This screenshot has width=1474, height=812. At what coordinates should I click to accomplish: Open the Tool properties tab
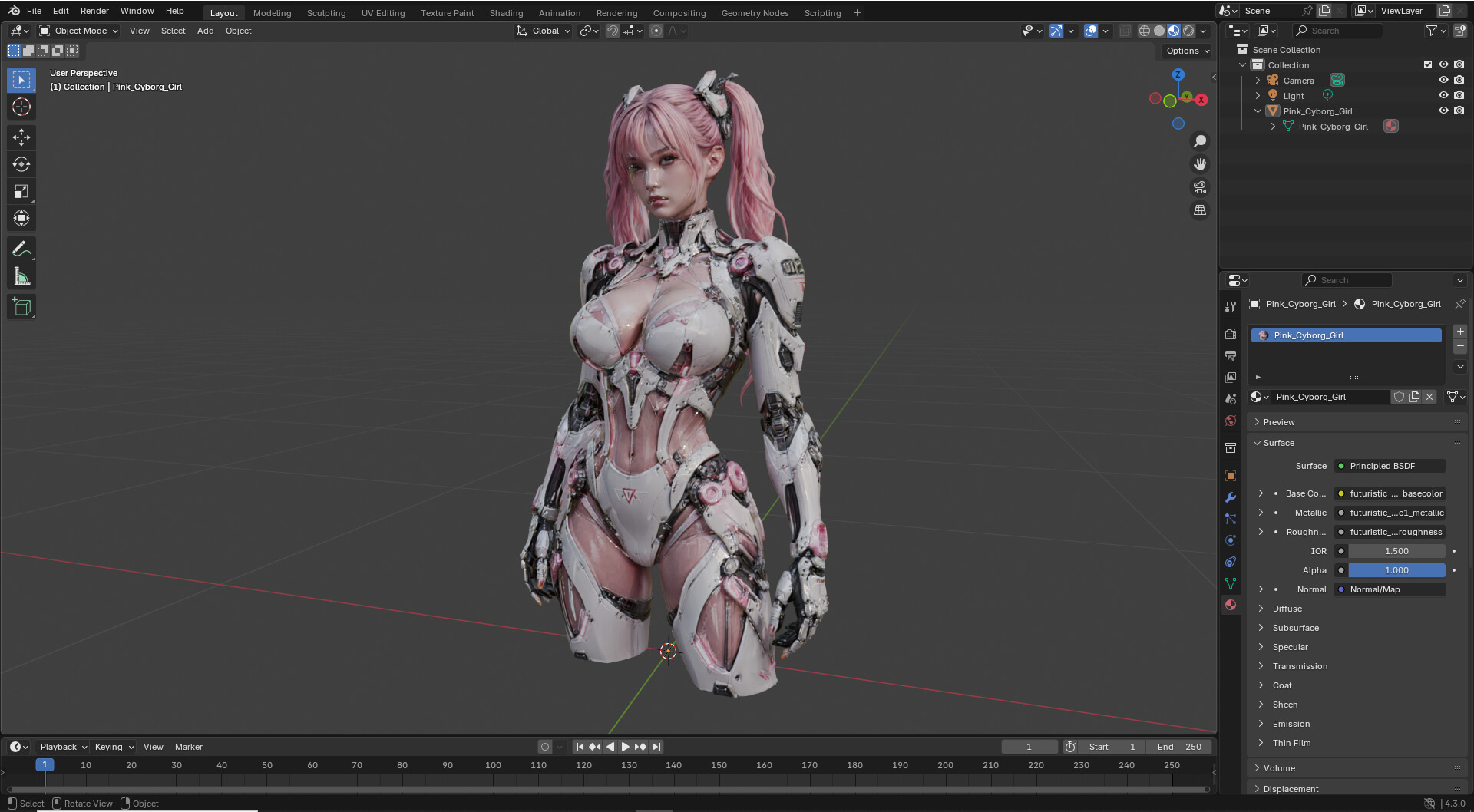(1231, 307)
